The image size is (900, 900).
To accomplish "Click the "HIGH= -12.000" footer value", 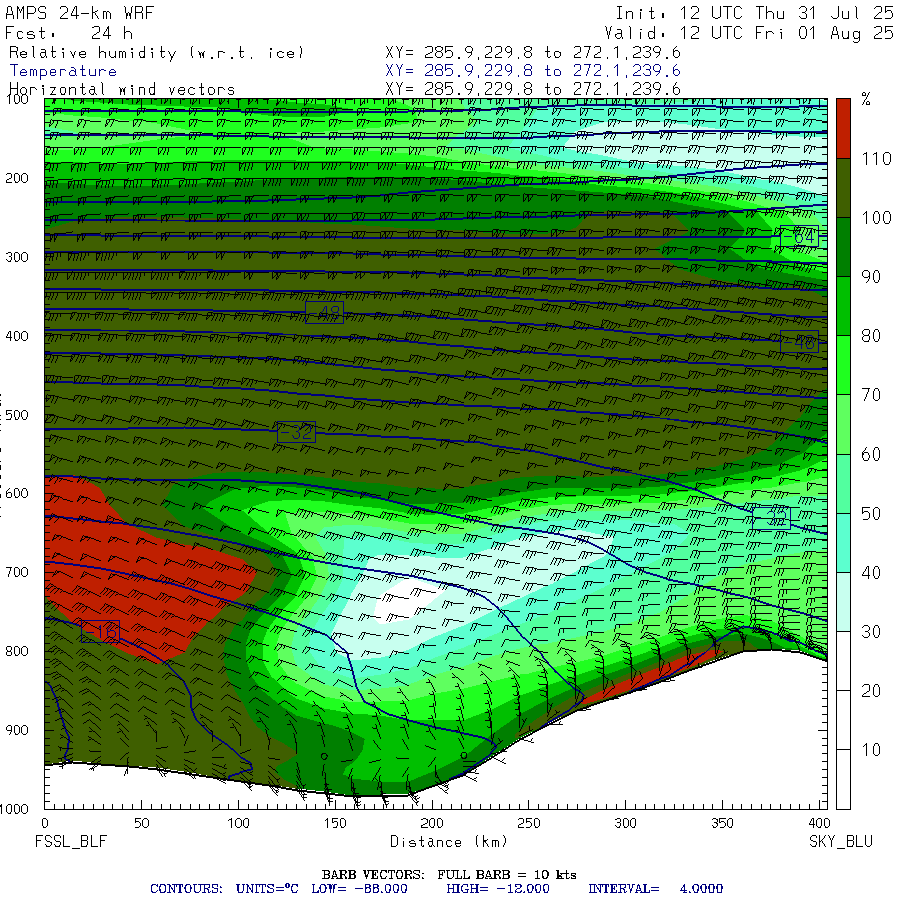I will (498, 889).
